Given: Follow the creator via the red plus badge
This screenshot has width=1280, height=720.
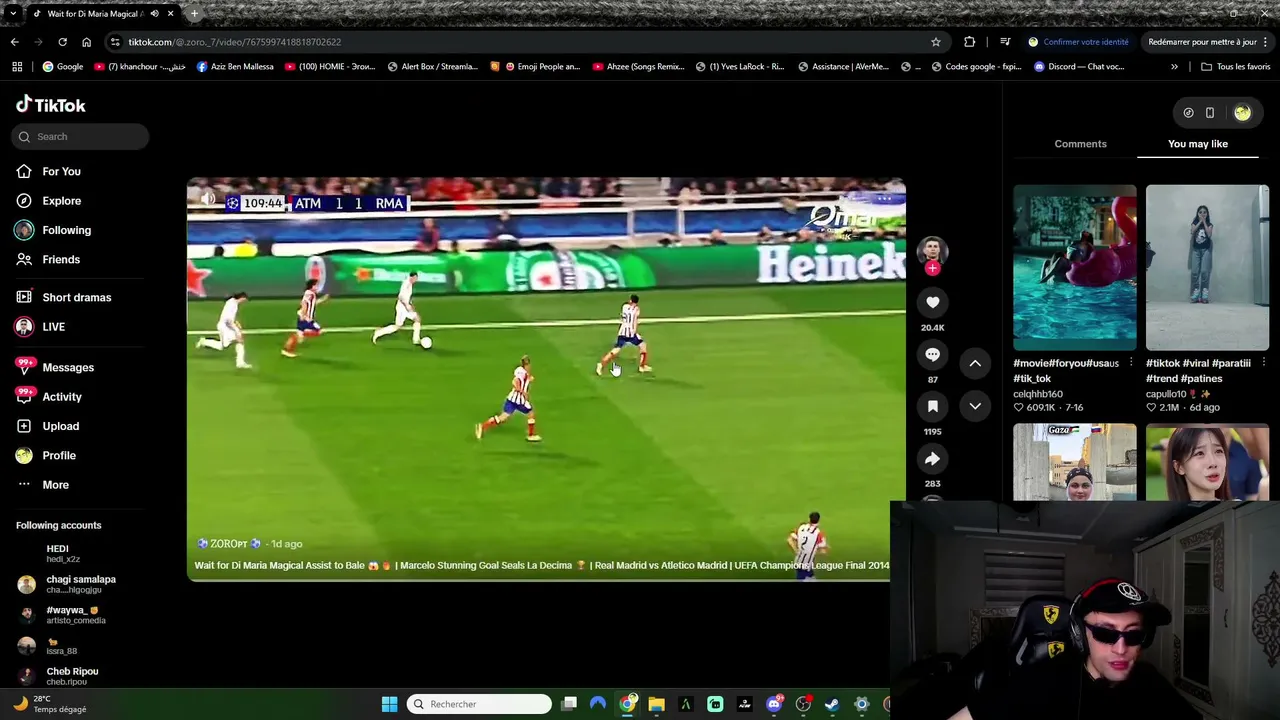Looking at the screenshot, I should click(x=932, y=268).
